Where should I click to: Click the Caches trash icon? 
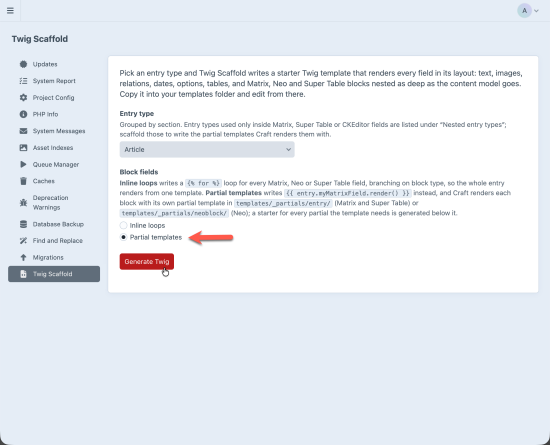[24, 181]
